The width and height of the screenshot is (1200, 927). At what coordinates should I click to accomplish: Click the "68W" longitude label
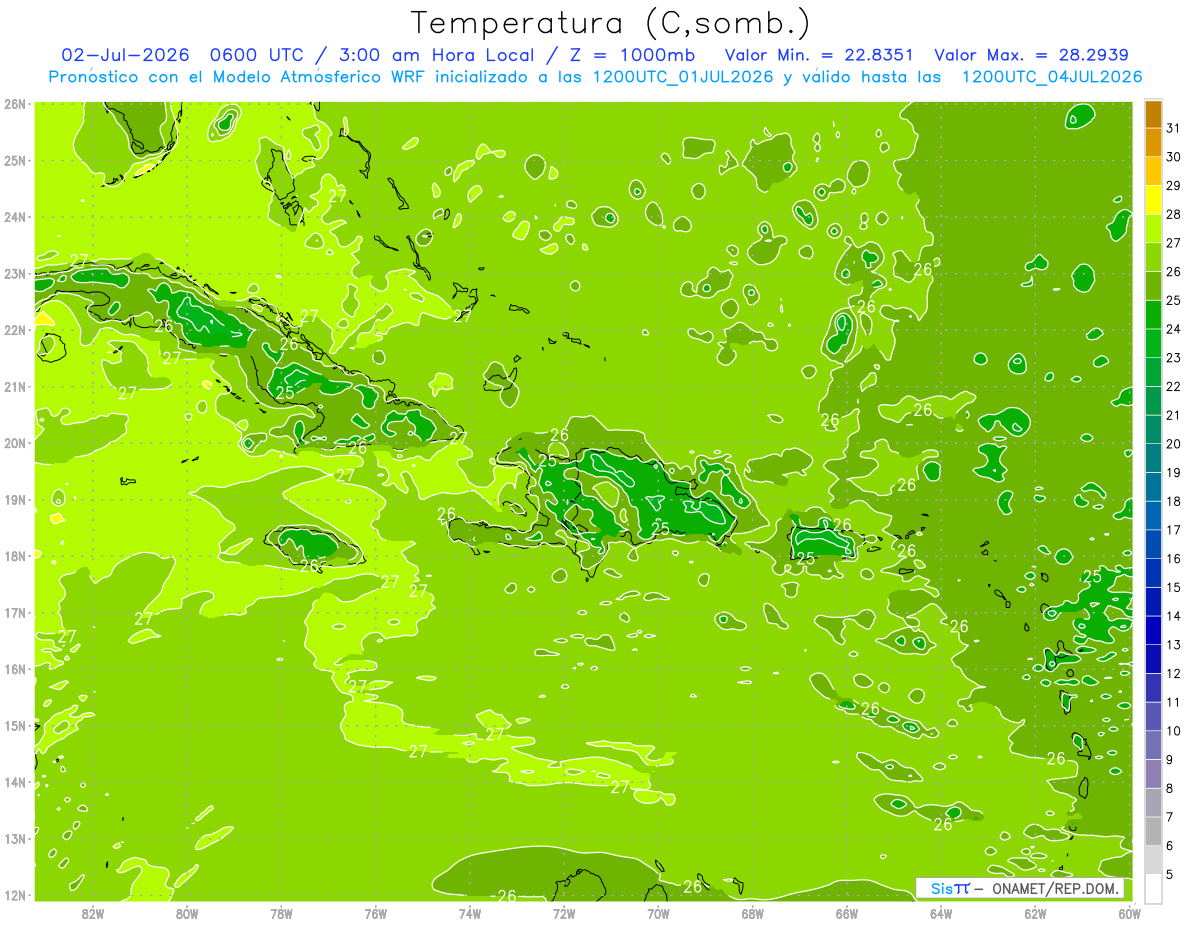pos(753,913)
